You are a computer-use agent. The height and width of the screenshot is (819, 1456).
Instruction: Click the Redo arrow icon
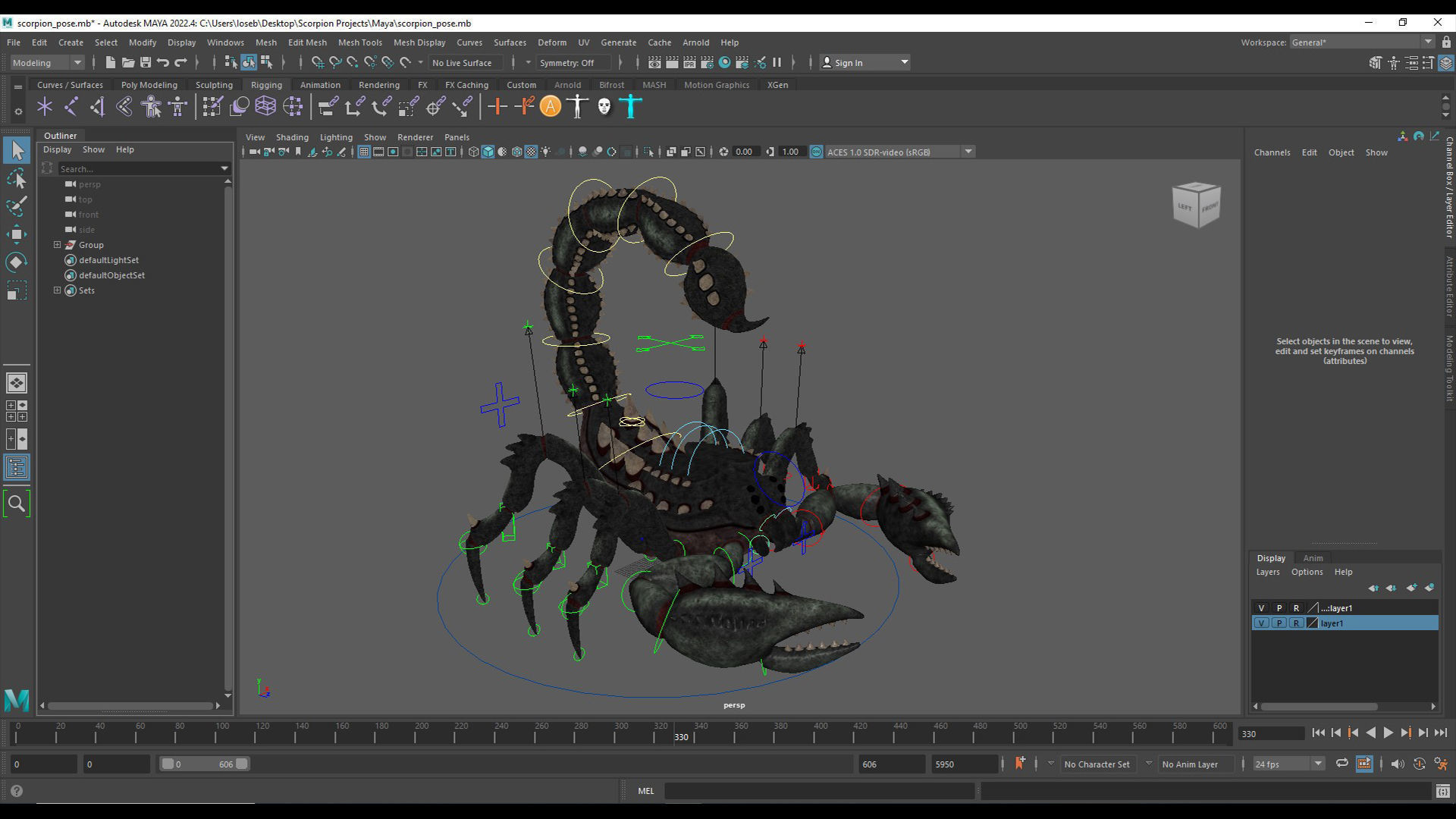click(180, 62)
